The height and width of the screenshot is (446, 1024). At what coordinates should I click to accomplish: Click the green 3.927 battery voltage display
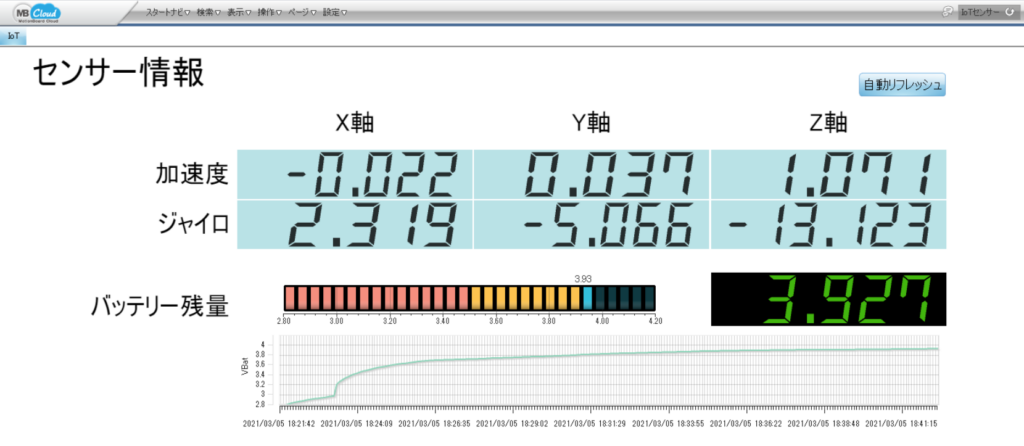click(x=828, y=298)
